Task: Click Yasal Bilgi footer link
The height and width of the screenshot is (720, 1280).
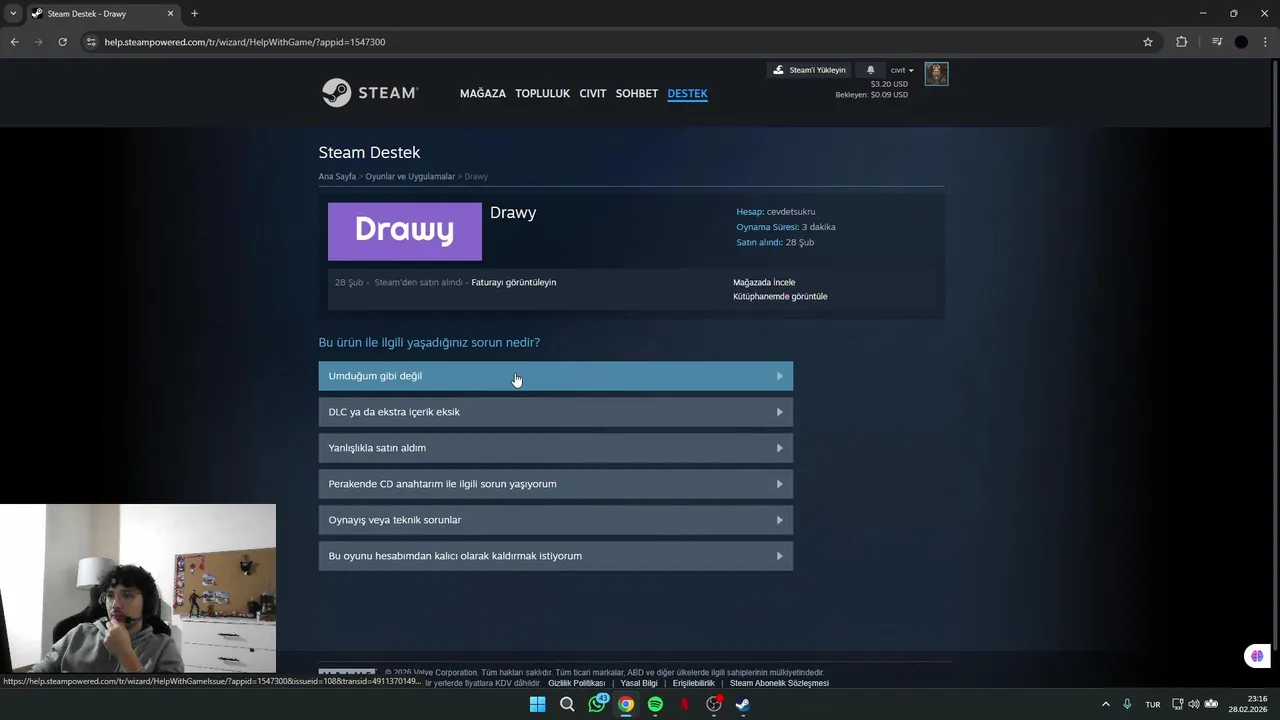Action: [x=639, y=683]
